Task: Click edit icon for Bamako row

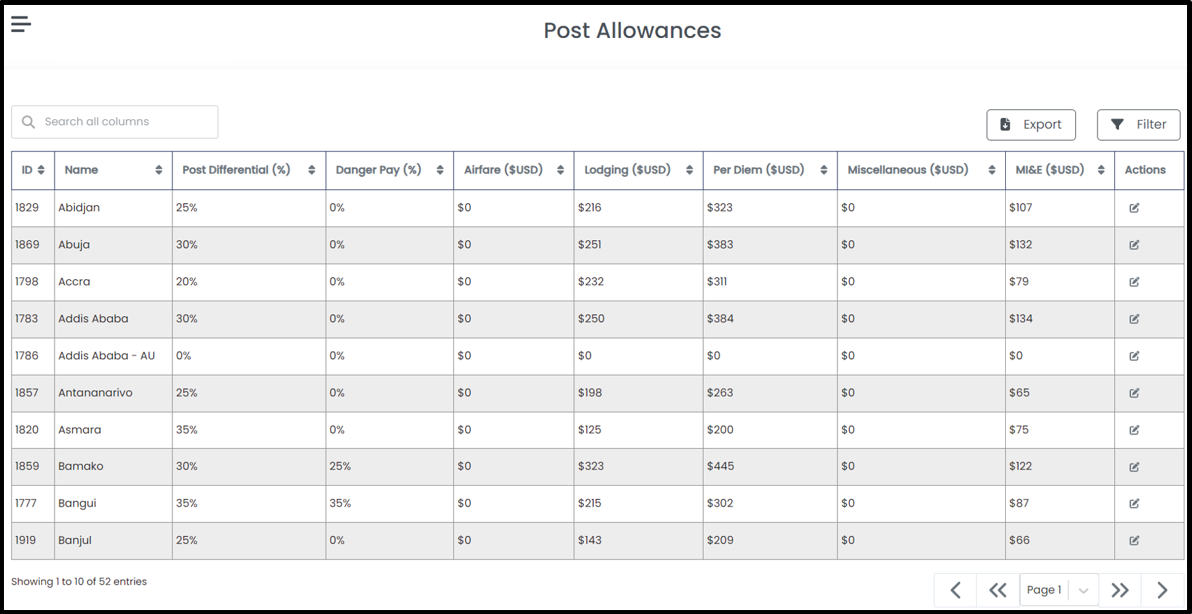Action: tap(1133, 467)
